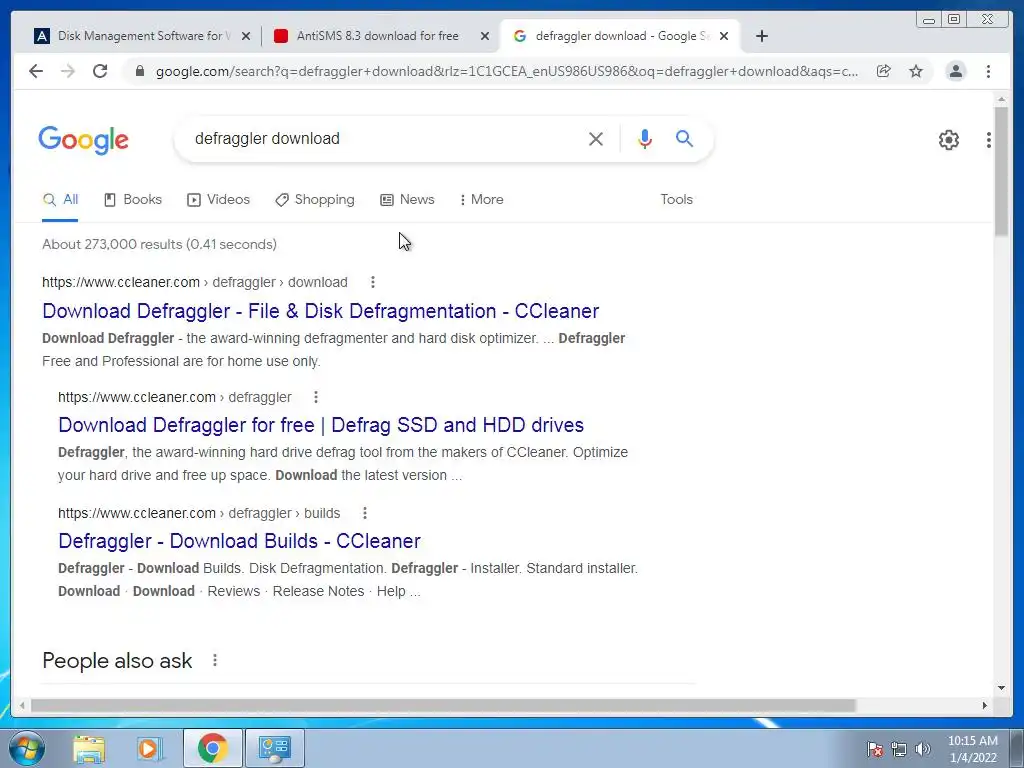Open options for defraggler builds result
Image resolution: width=1024 pixels, height=768 pixels.
coord(365,513)
